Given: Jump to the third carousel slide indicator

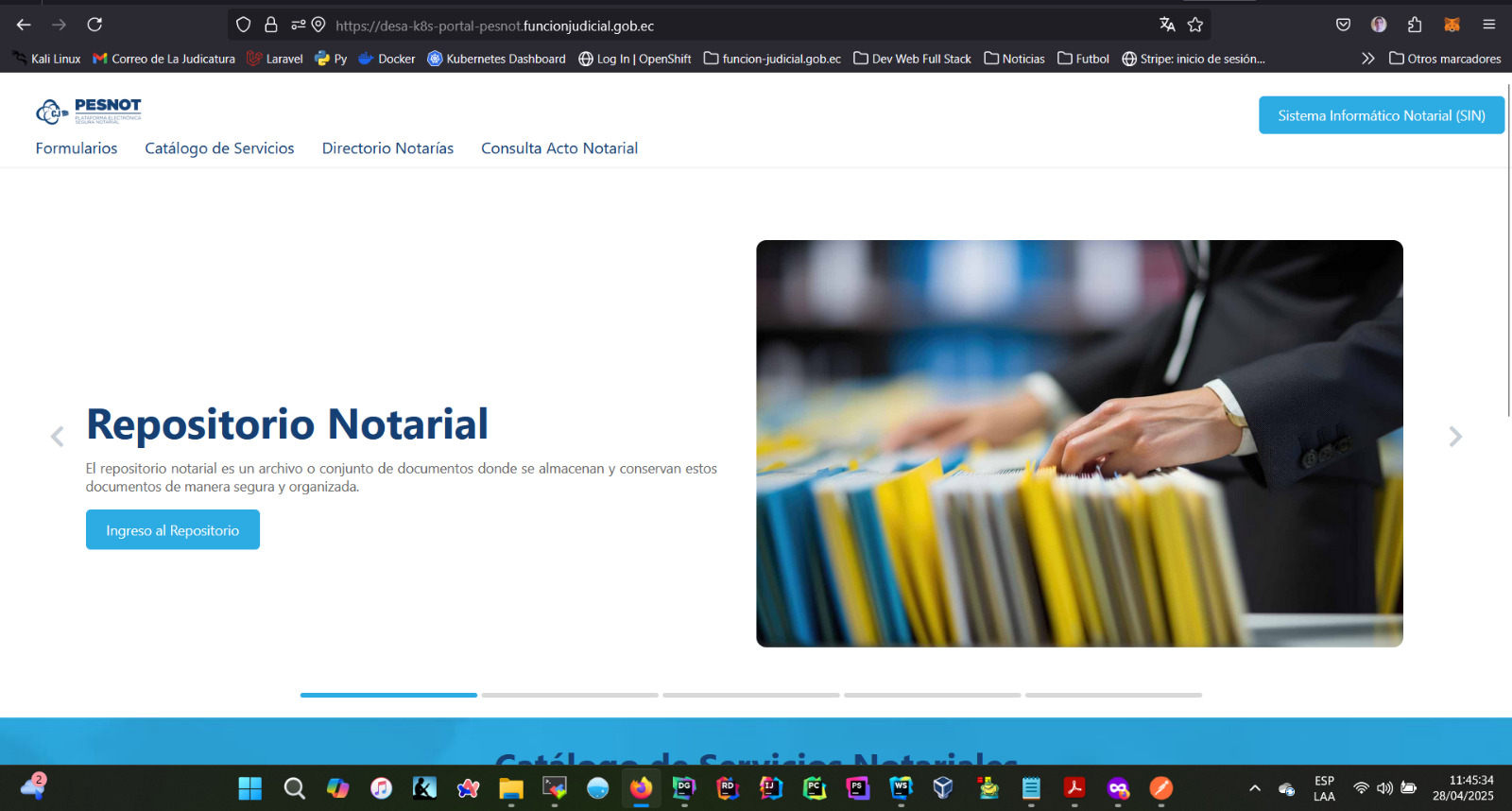Looking at the screenshot, I should click(x=750, y=695).
